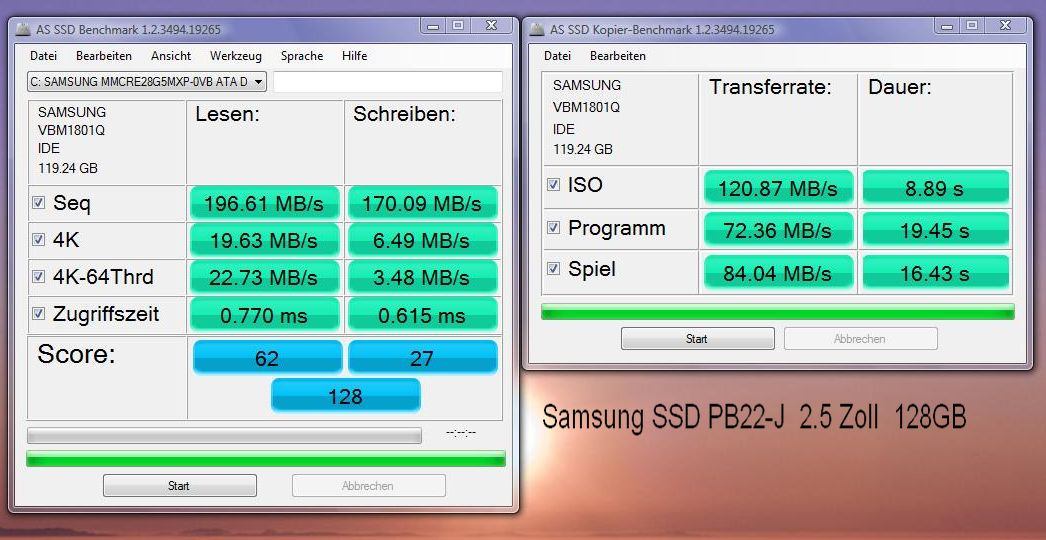Screen dimensions: 1046x540
Task: Click the green progress bar in AS SSD Benchmark
Action: point(266,459)
